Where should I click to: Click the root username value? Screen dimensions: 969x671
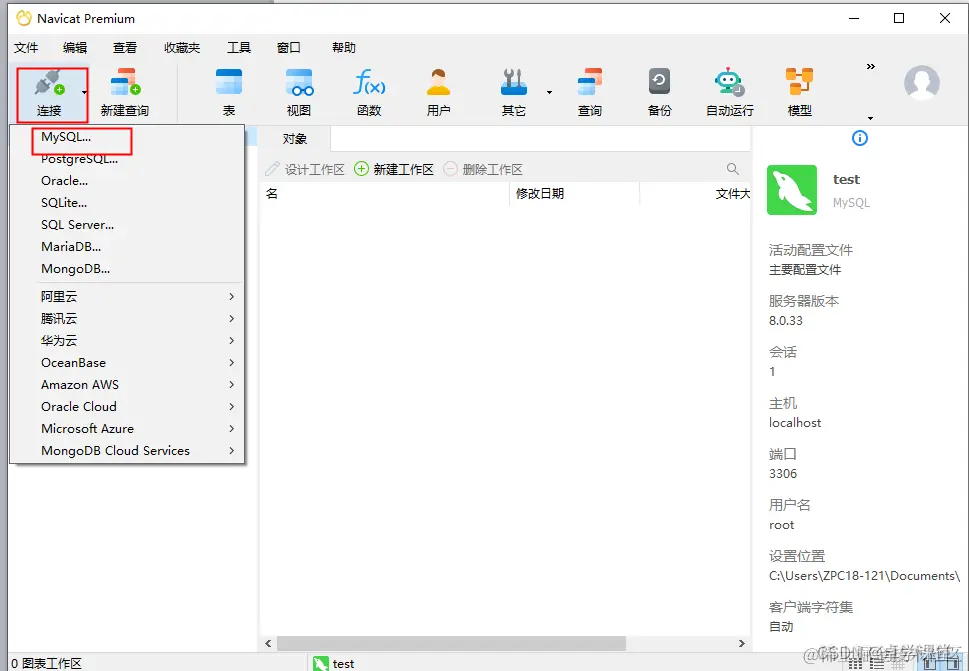(781, 525)
